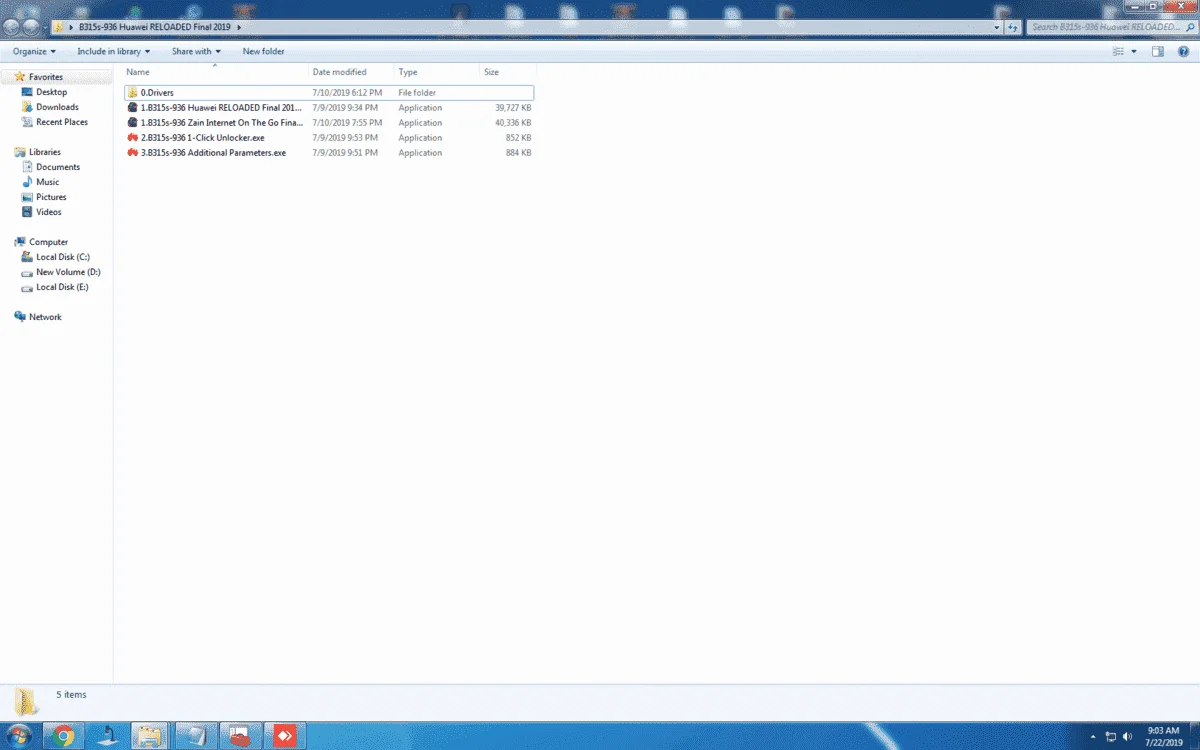Click the 40,336 KB size cell
The height and width of the screenshot is (750, 1200).
click(x=513, y=122)
